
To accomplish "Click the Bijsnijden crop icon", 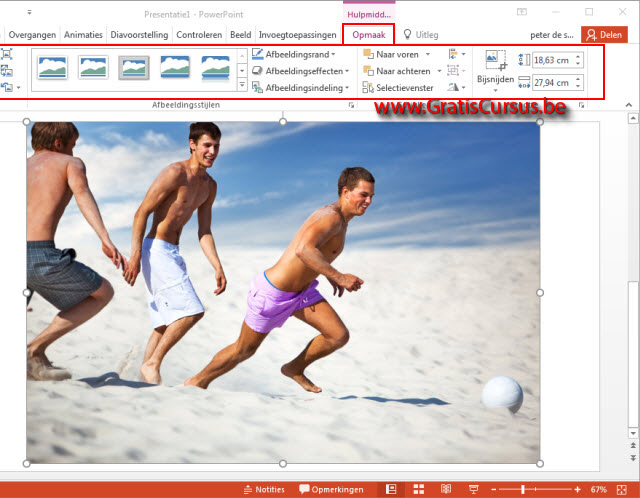I will (496, 61).
